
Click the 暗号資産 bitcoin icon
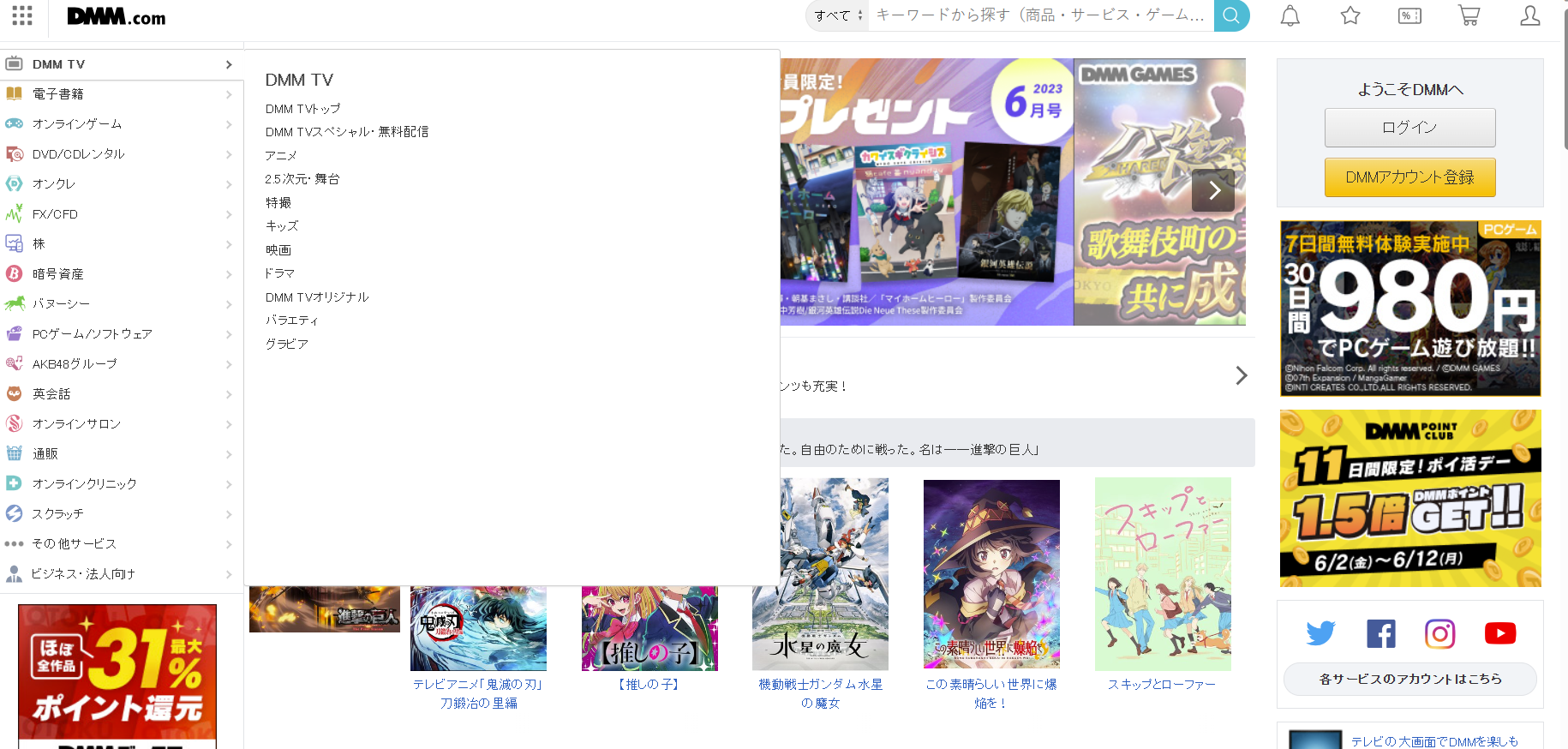[14, 273]
